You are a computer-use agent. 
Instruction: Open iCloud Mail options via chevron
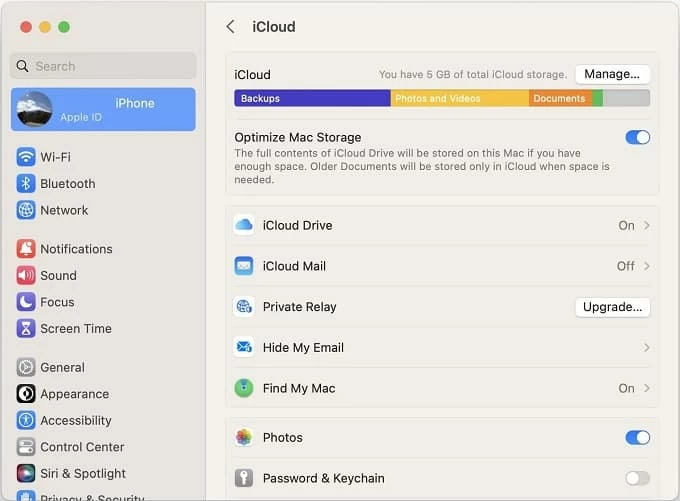[x=647, y=266]
